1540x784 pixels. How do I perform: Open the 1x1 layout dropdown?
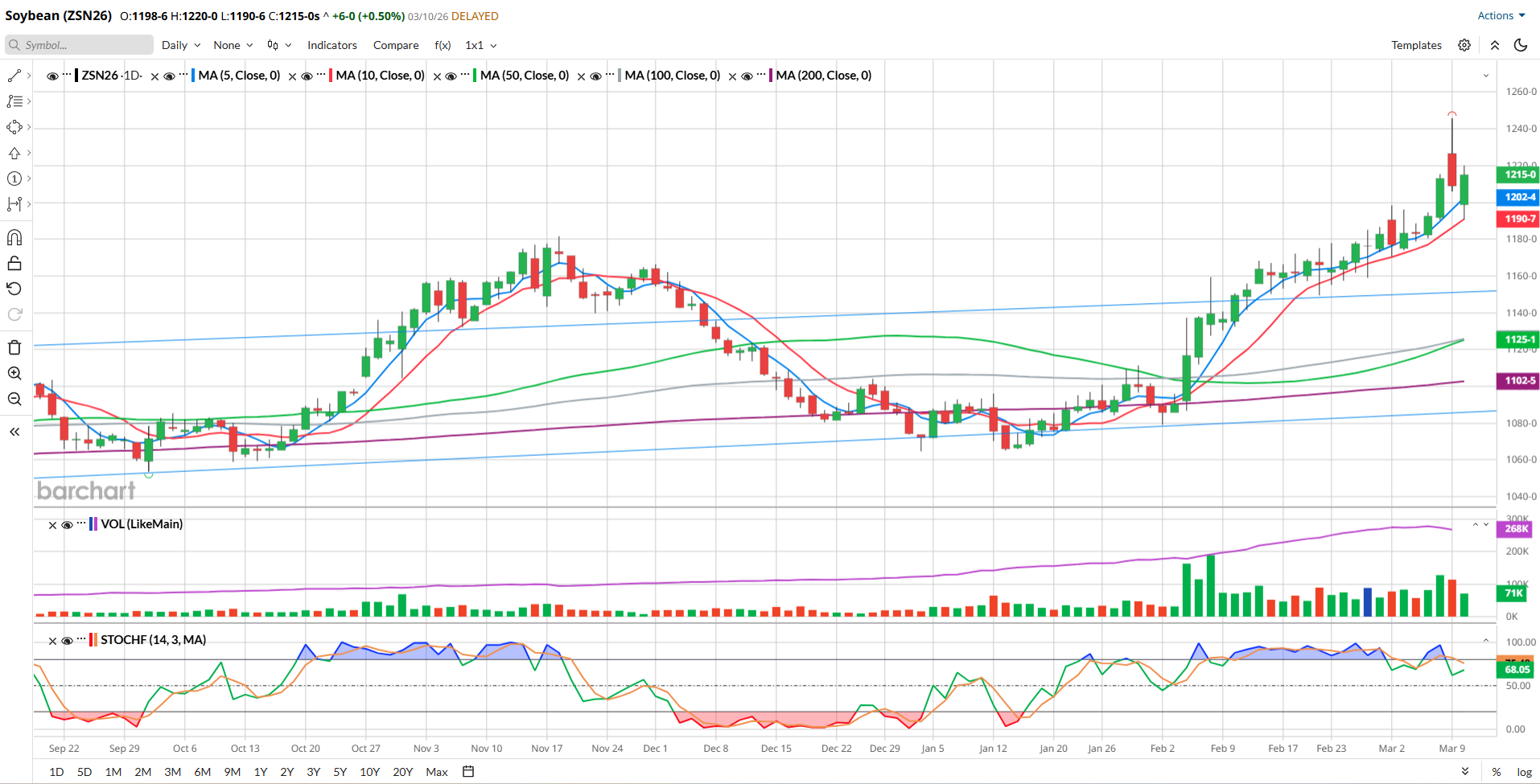[480, 45]
